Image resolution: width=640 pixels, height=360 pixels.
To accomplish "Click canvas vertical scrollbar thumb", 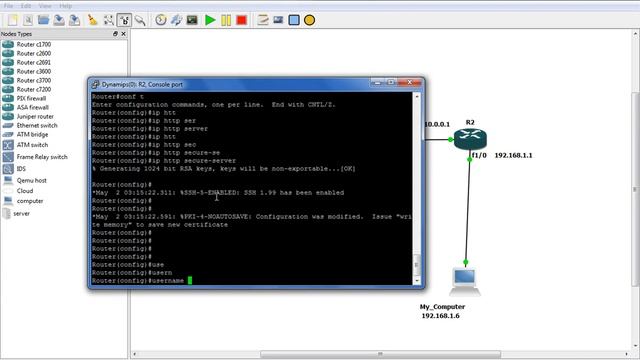I will [635, 189].
